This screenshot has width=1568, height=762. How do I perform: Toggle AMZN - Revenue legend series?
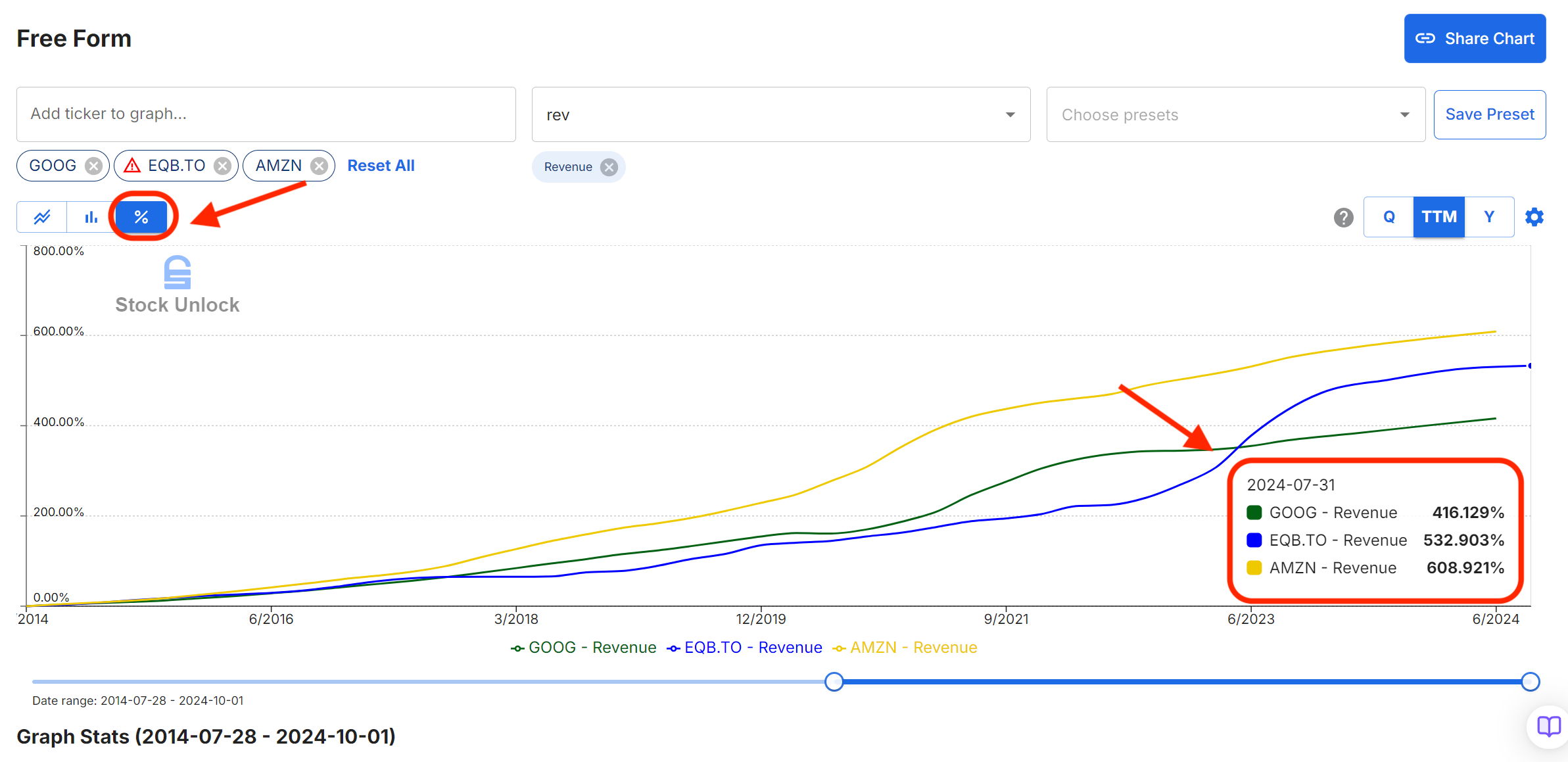[905, 648]
